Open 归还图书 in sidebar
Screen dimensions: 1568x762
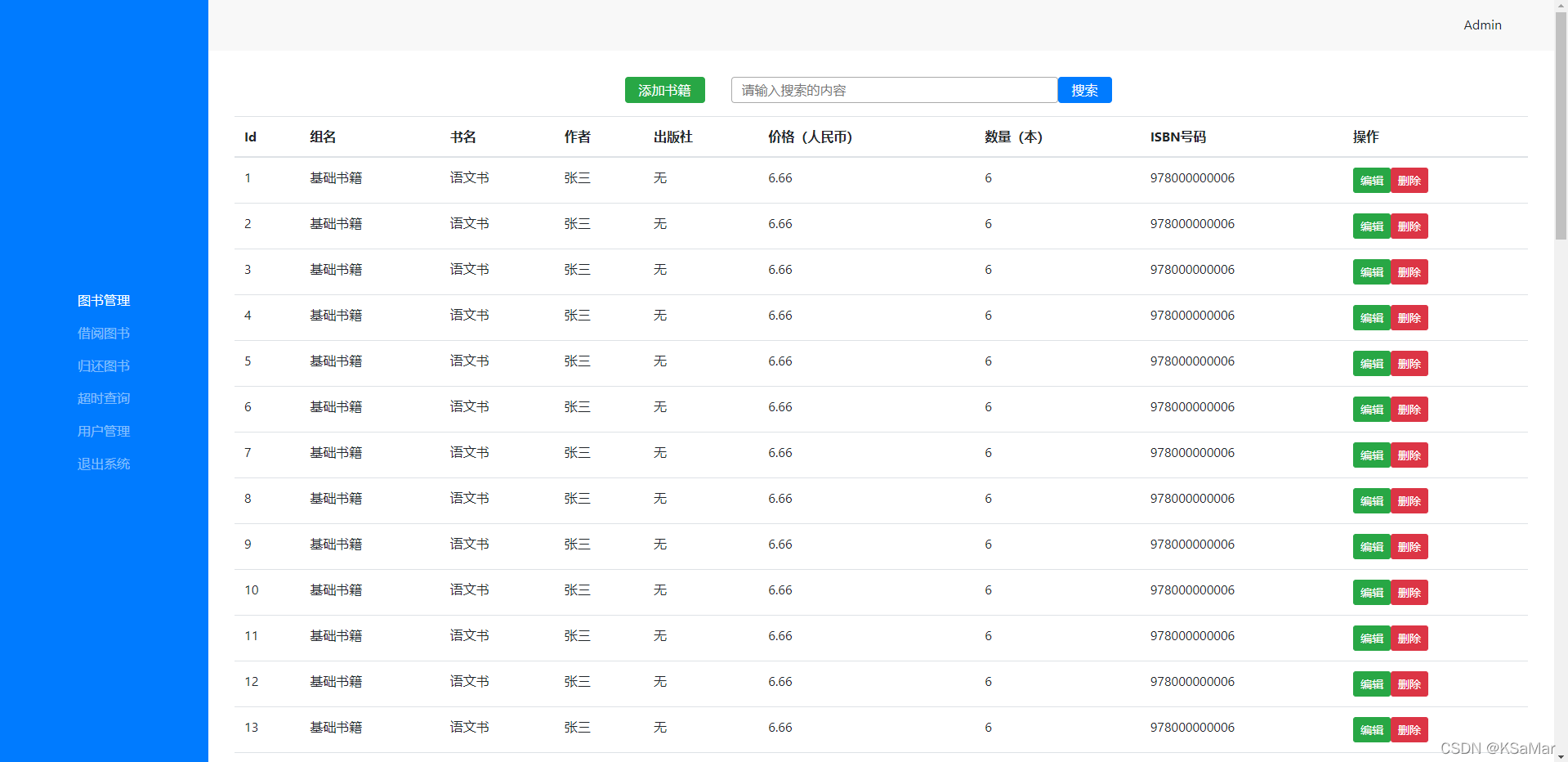[x=104, y=365]
